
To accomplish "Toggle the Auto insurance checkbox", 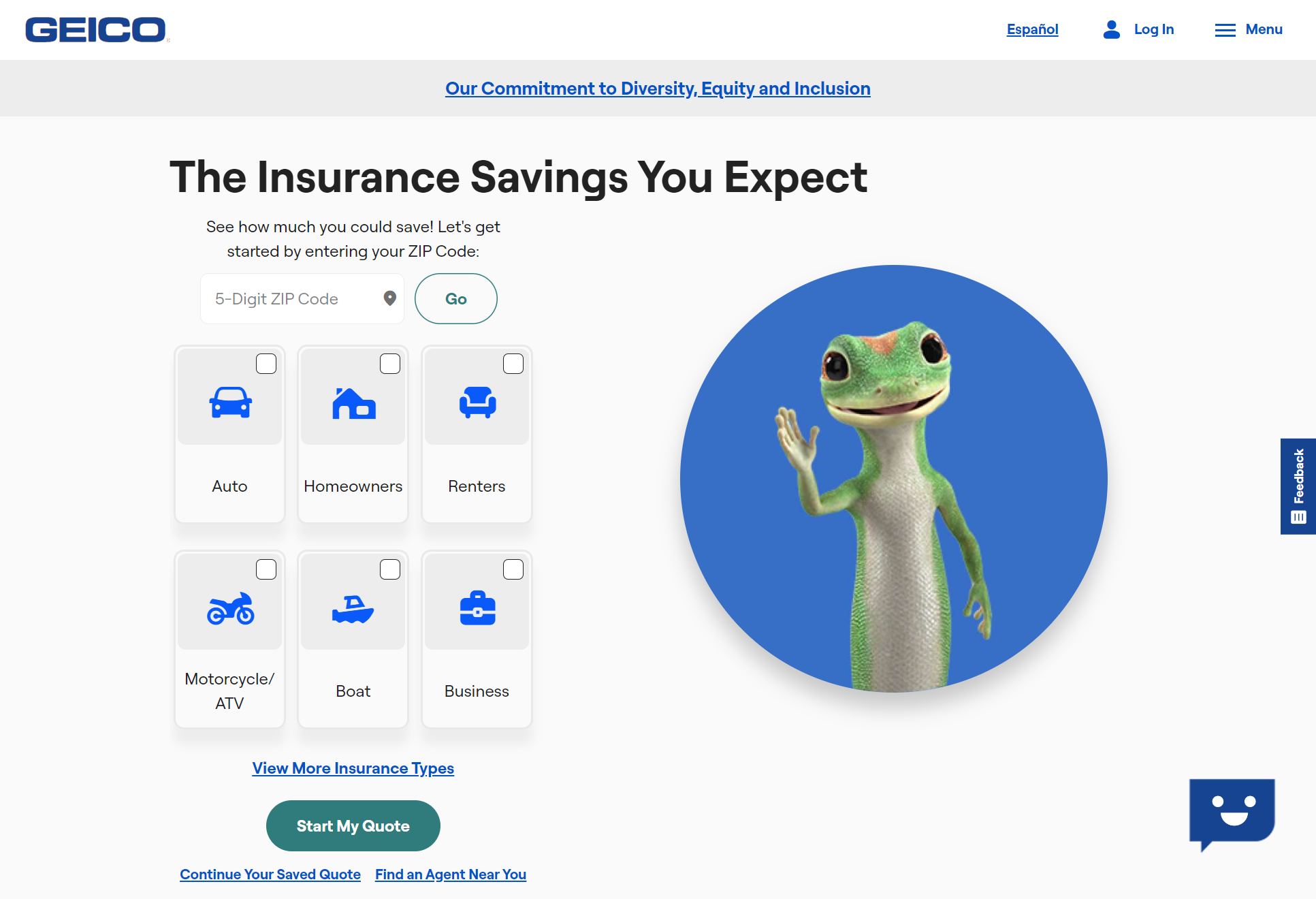I will coord(264,363).
